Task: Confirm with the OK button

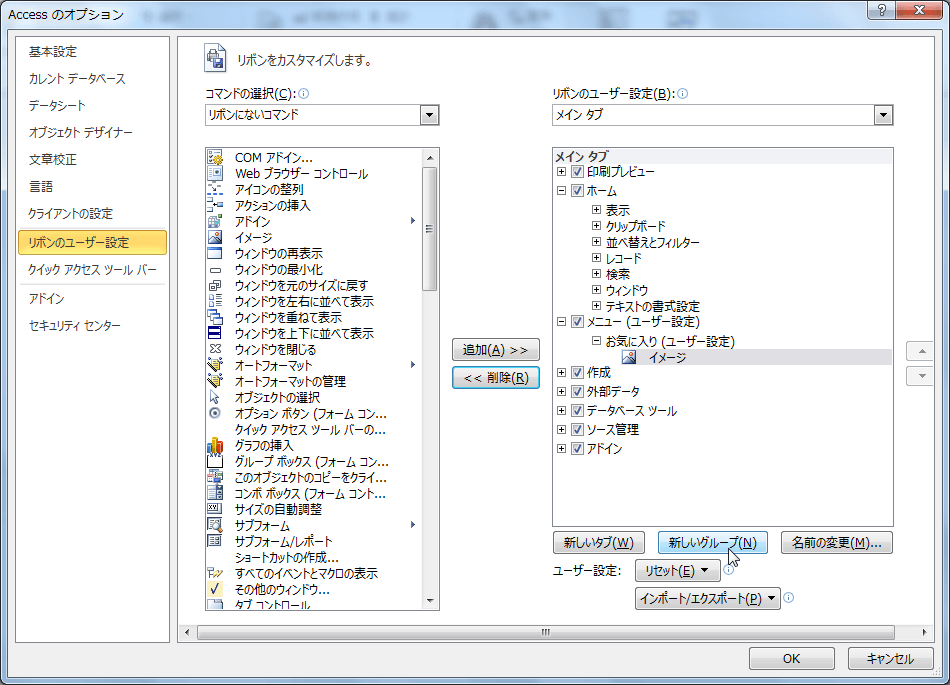Action: [791, 658]
